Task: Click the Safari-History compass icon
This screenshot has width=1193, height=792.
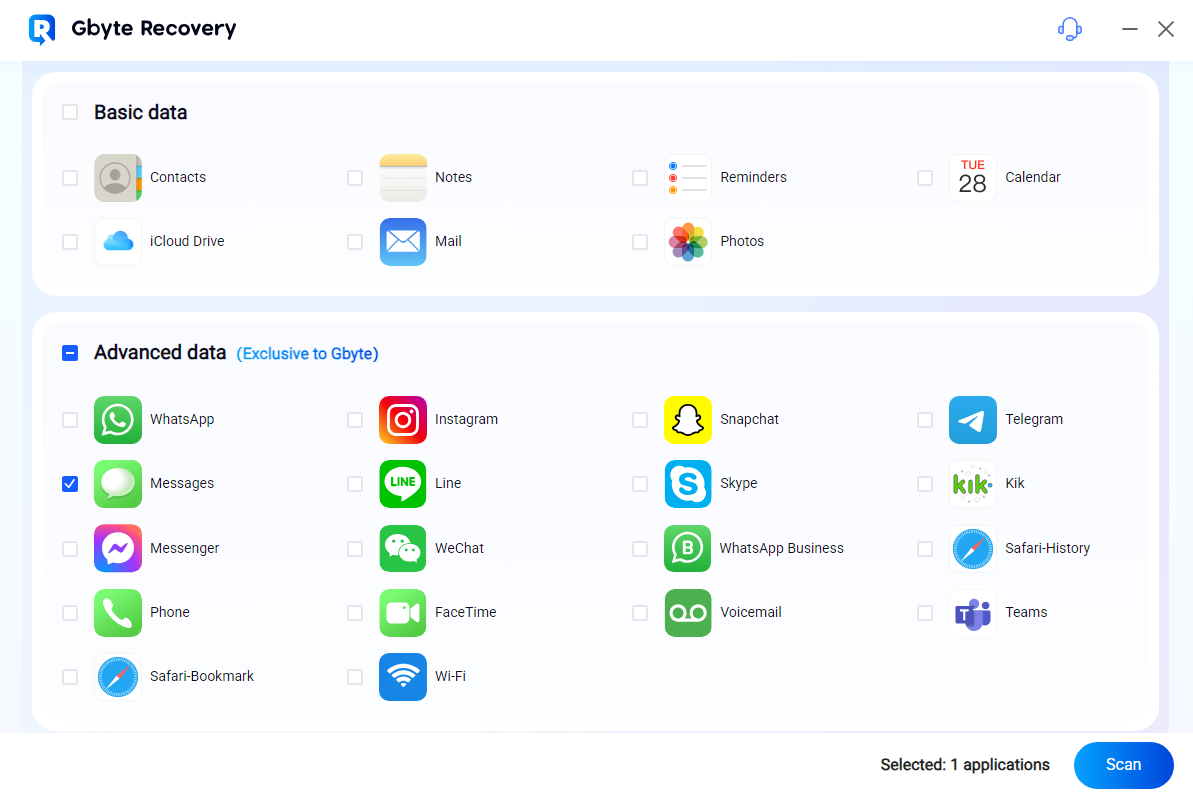Action: 972,548
